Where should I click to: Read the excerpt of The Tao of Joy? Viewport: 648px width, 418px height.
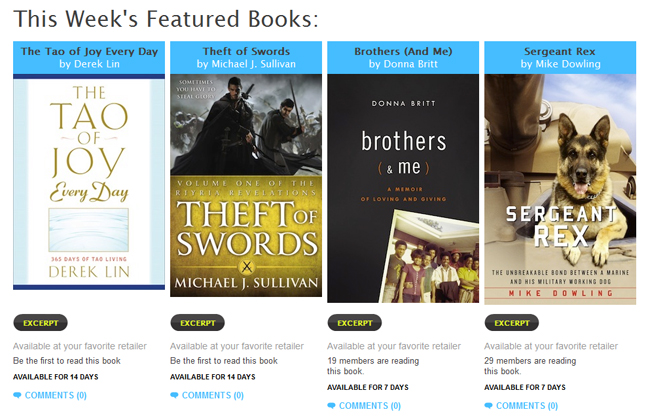(x=40, y=323)
